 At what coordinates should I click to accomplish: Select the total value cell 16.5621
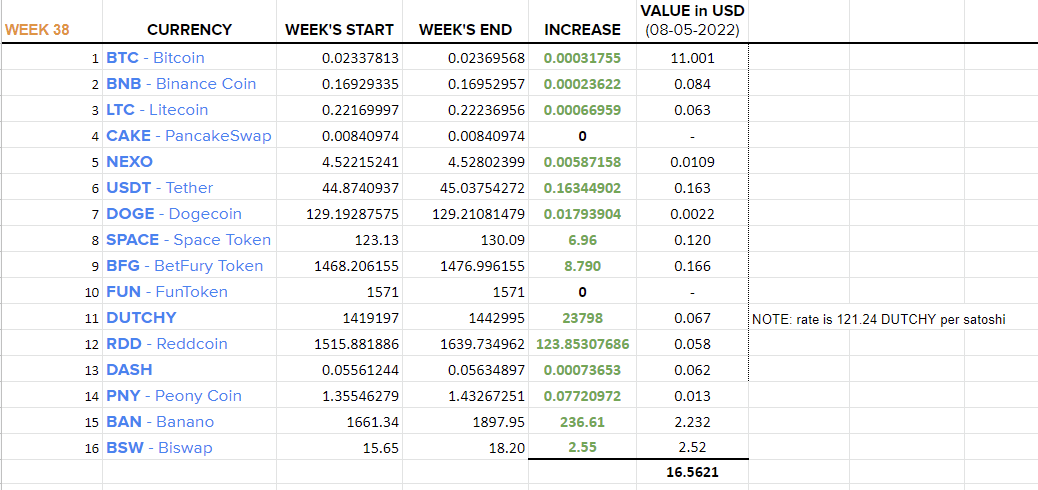coord(692,473)
